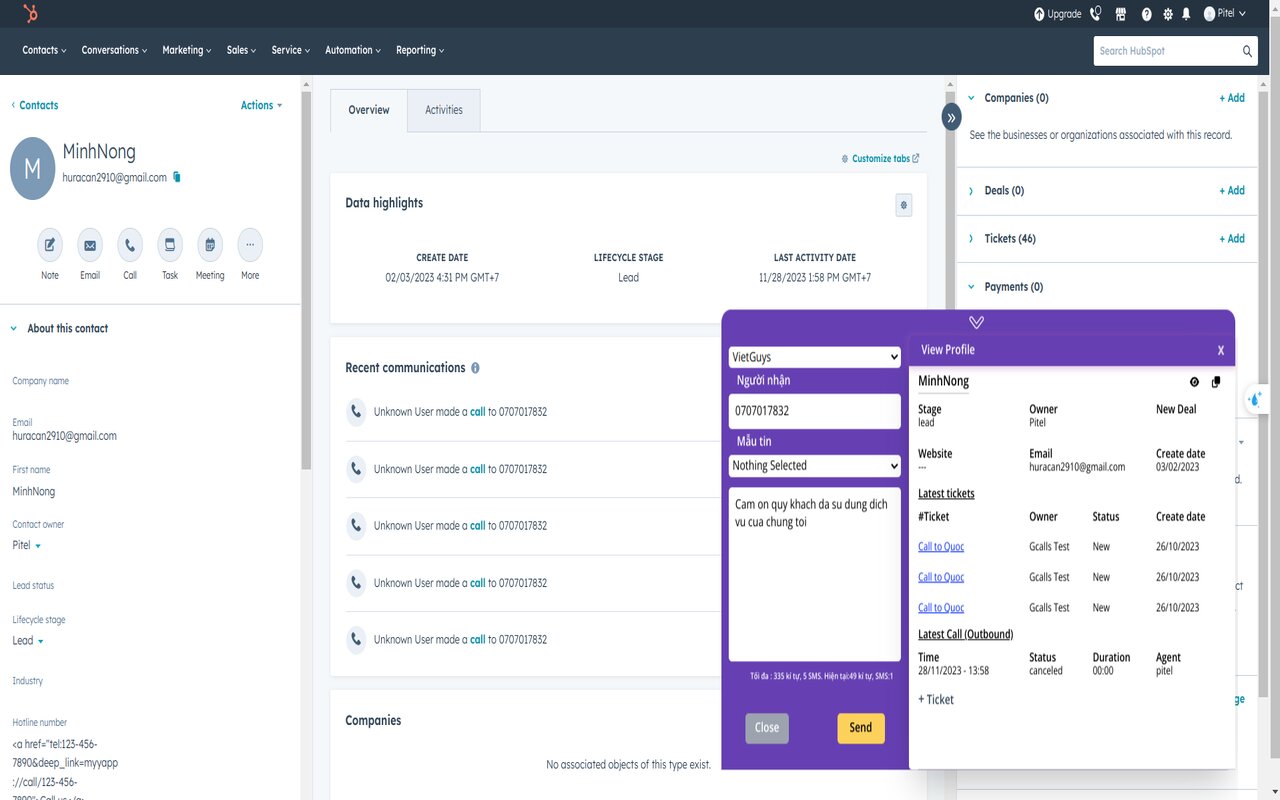The image size is (1280, 800).
Task: Add a deal with + Add
Action: [1232, 190]
